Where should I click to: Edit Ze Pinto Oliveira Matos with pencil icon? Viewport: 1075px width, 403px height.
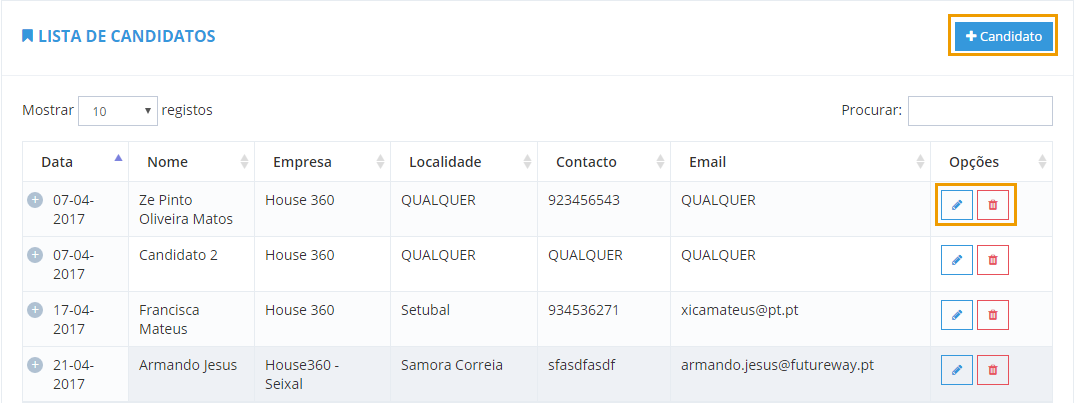957,204
